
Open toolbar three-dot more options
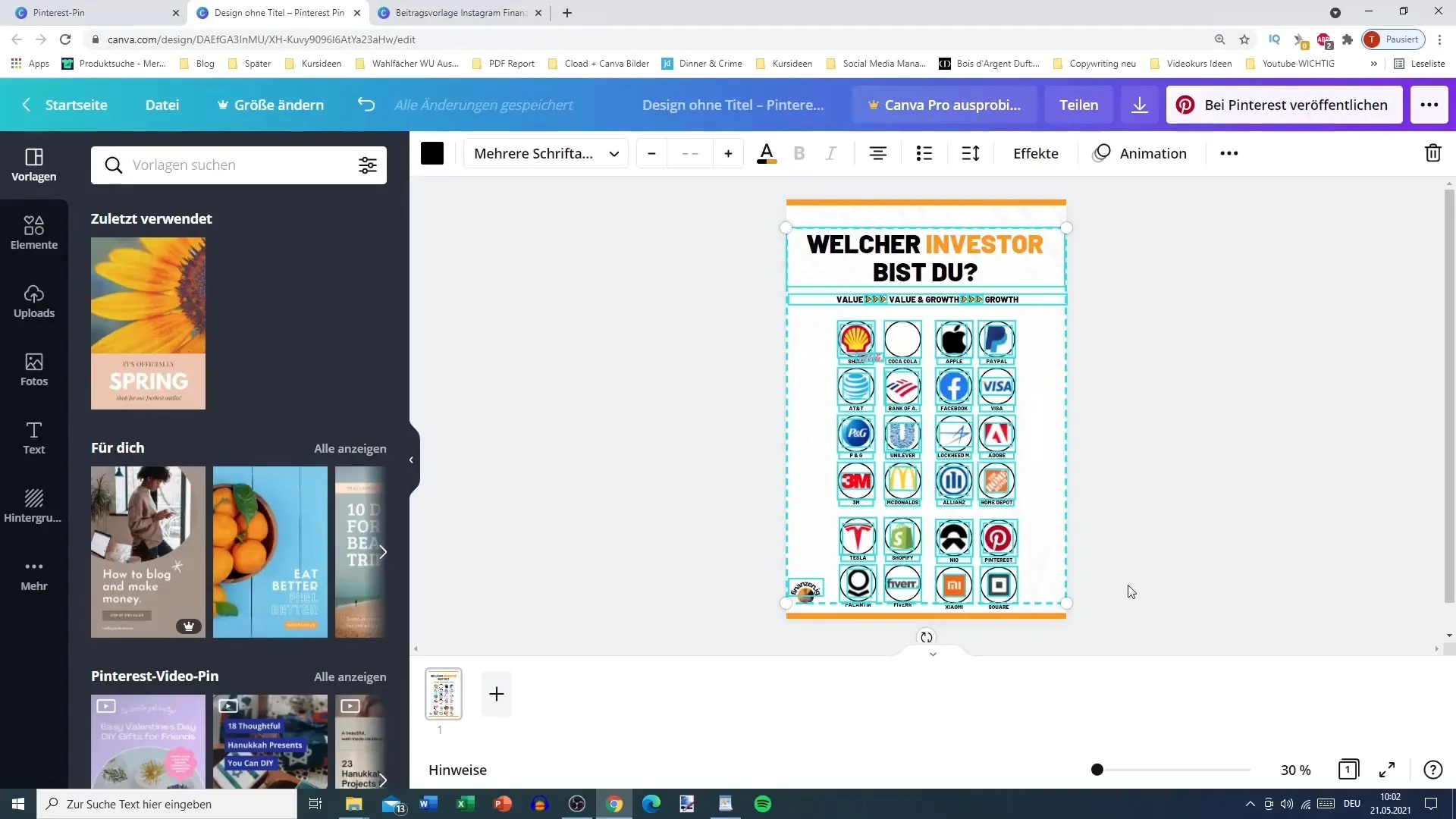pyautogui.click(x=1228, y=153)
